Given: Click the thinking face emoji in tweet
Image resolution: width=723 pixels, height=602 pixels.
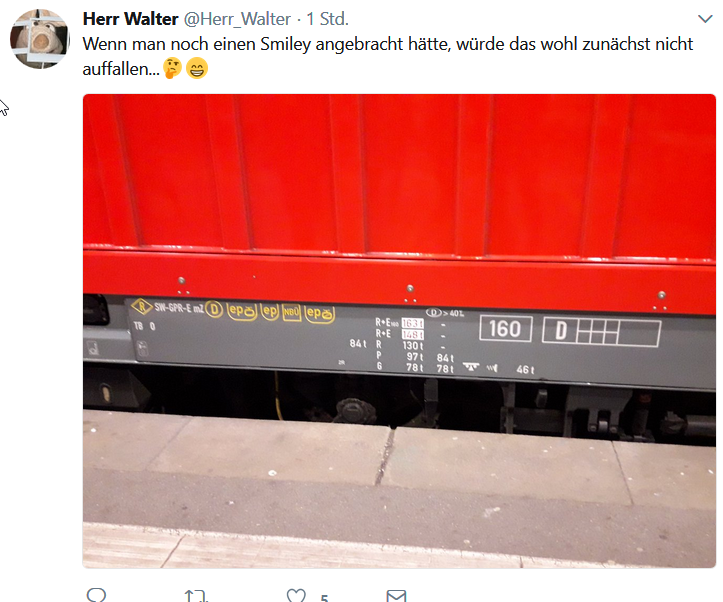Looking at the screenshot, I should click(x=172, y=68).
